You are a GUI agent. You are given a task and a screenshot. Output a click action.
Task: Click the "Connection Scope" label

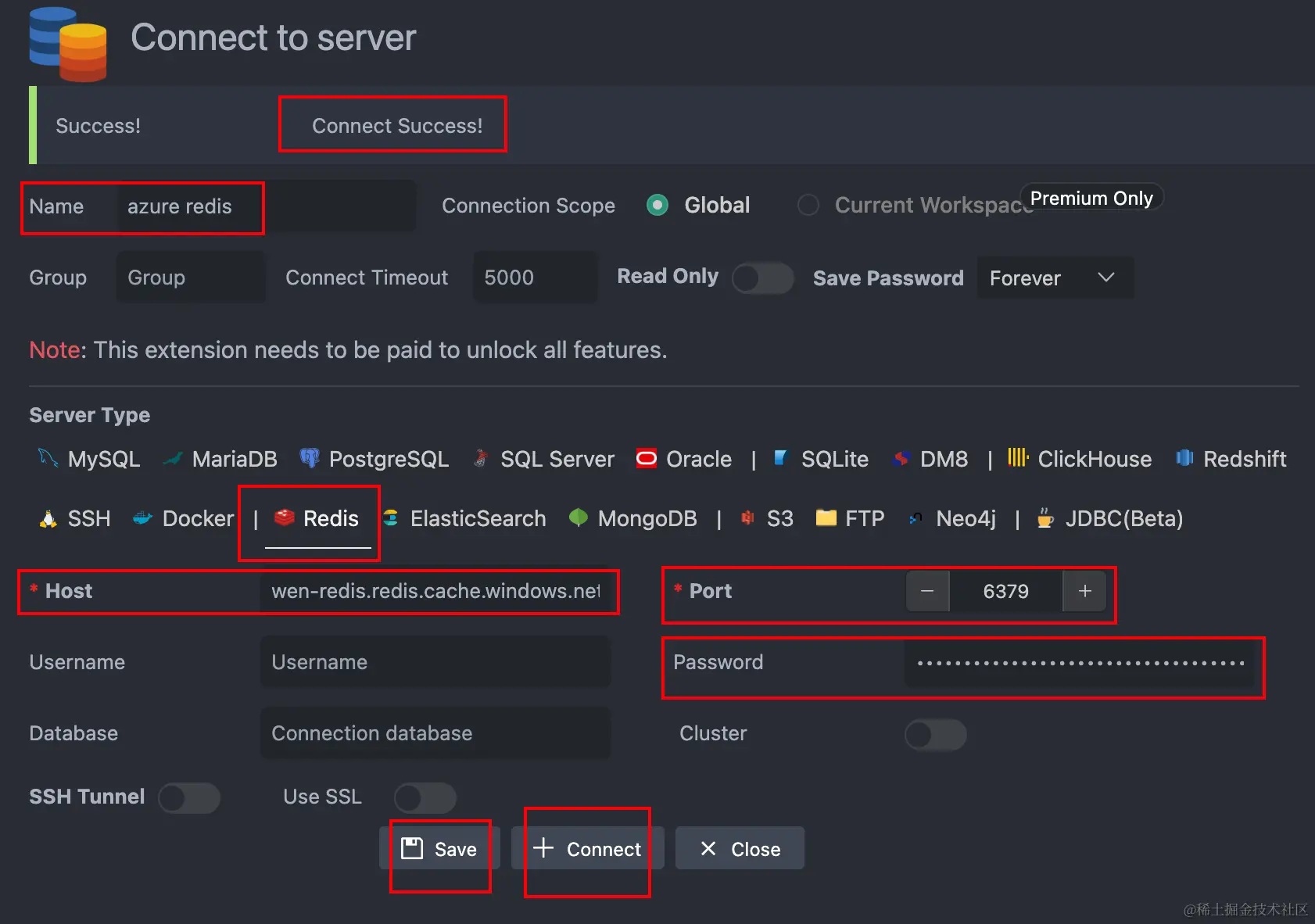coord(529,206)
